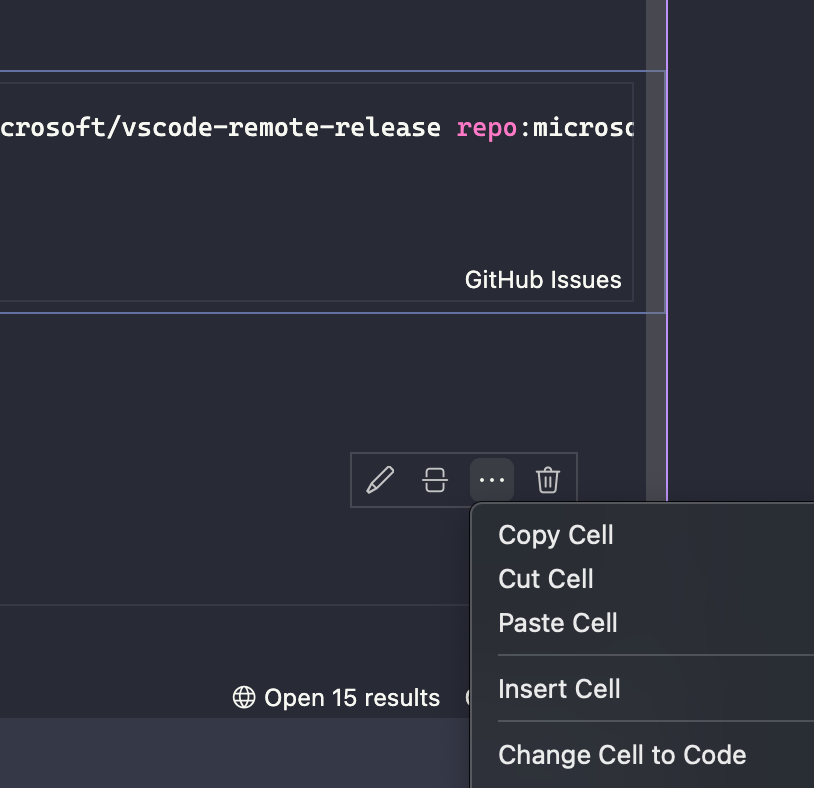
Task: Choose Insert Cell from the menu
Action: [559, 688]
